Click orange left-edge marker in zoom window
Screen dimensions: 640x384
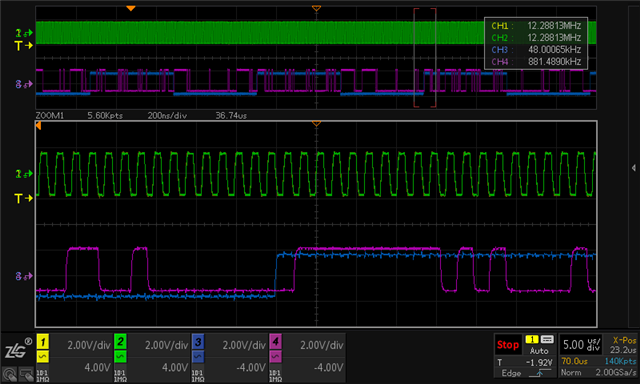pos(38,126)
